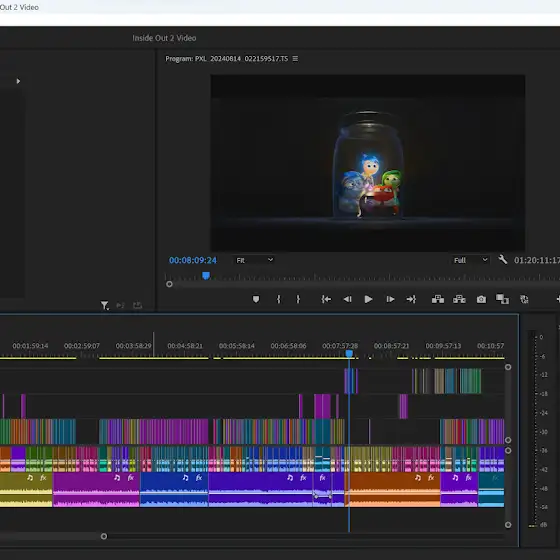560x560 pixels.
Task: Click the Program monitor playhead marker
Action: point(206,275)
